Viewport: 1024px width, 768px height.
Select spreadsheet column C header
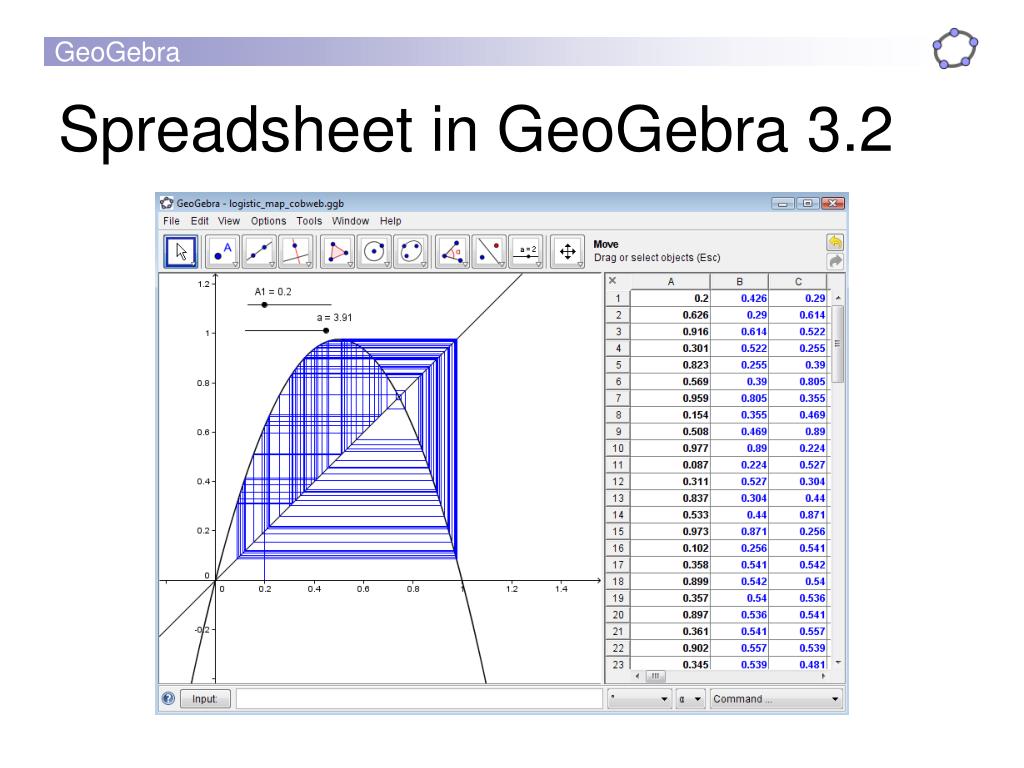tap(798, 281)
